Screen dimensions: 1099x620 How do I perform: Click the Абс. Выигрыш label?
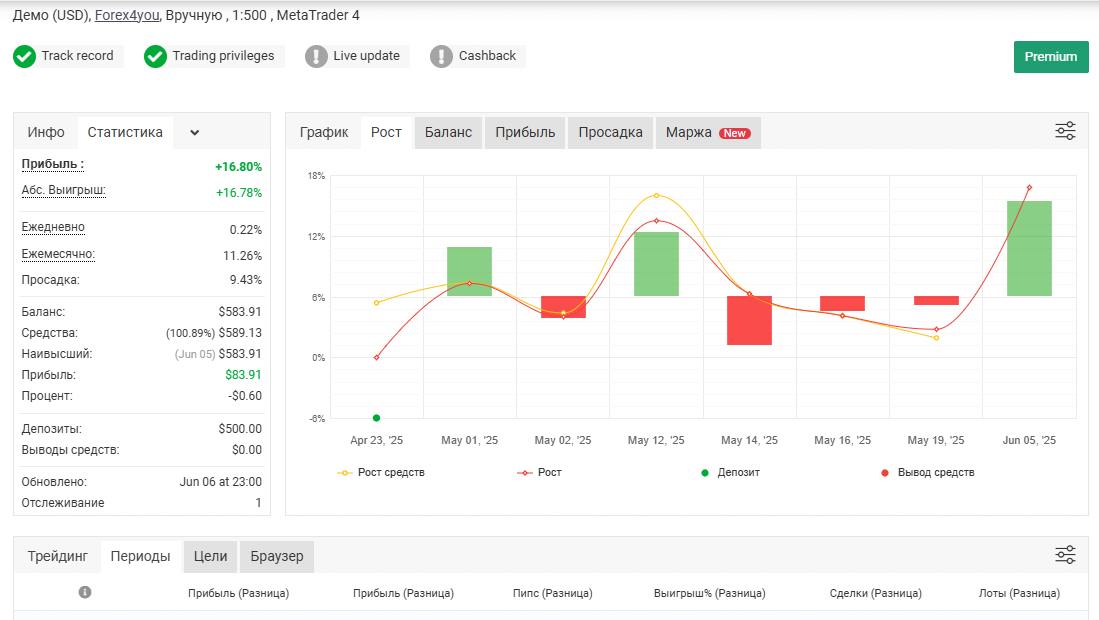tap(64, 191)
